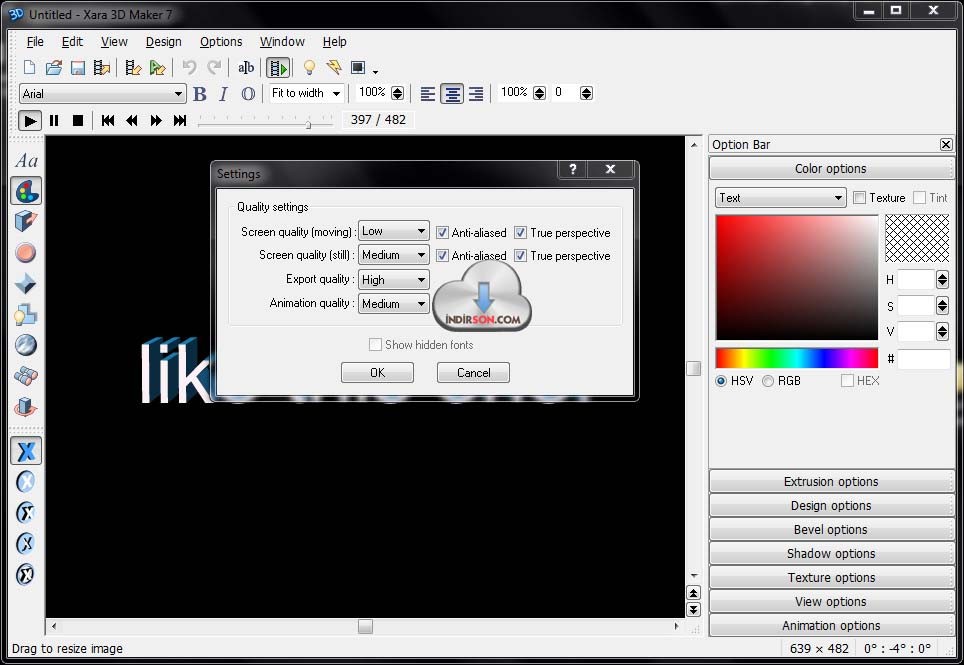
Task: Jump to the first animation frame
Action: [108, 120]
